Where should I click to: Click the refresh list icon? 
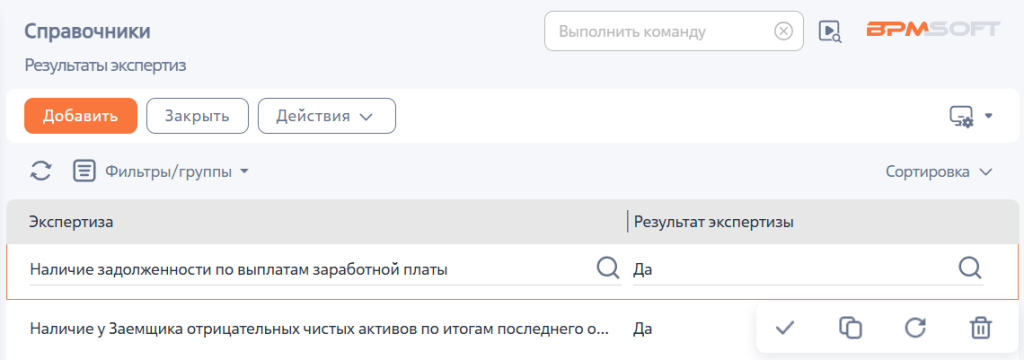[x=40, y=171]
